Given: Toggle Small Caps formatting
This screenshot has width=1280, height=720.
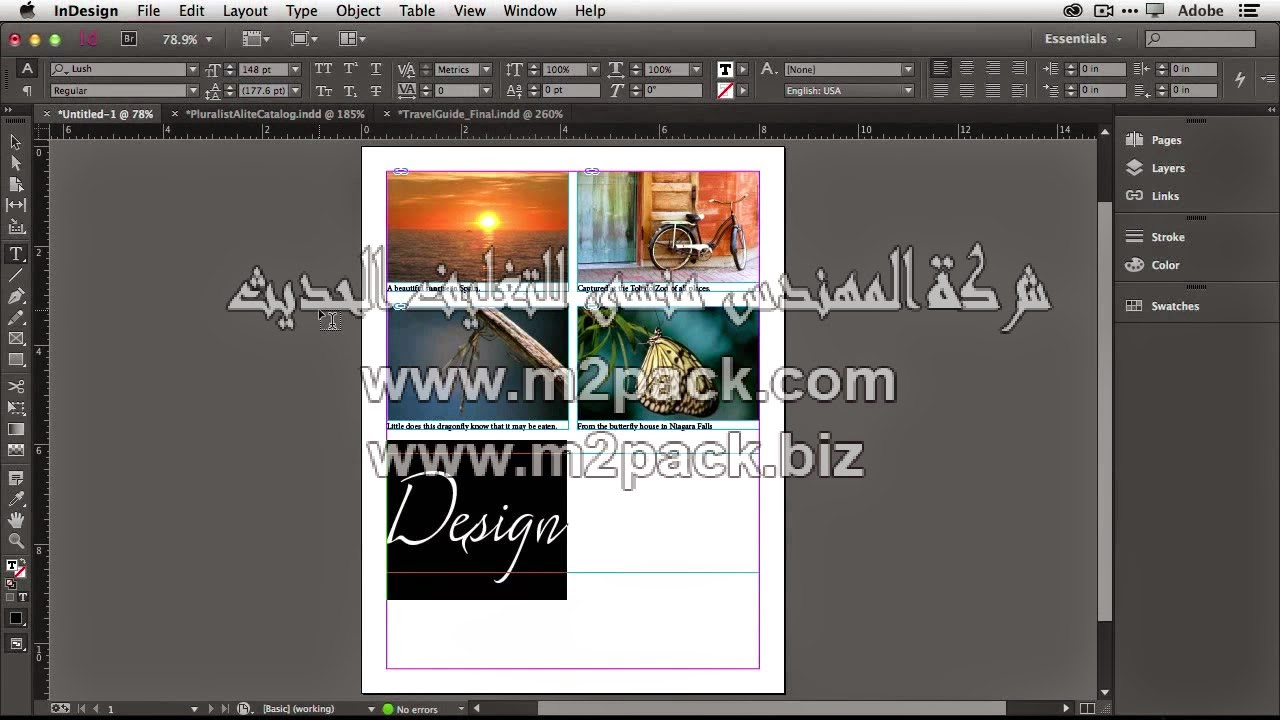Looking at the screenshot, I should coord(323,90).
